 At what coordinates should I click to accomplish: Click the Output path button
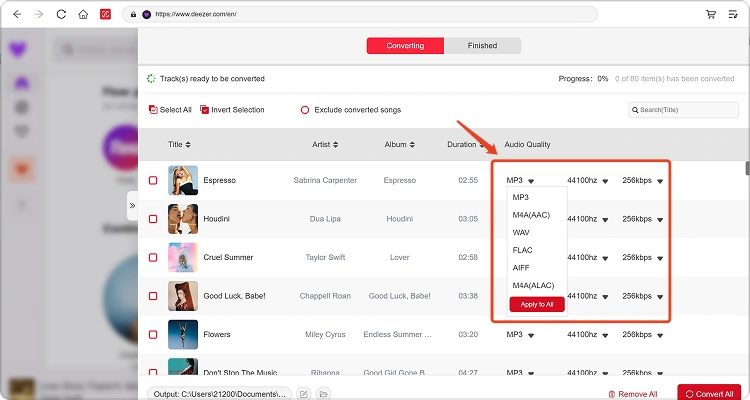219,394
